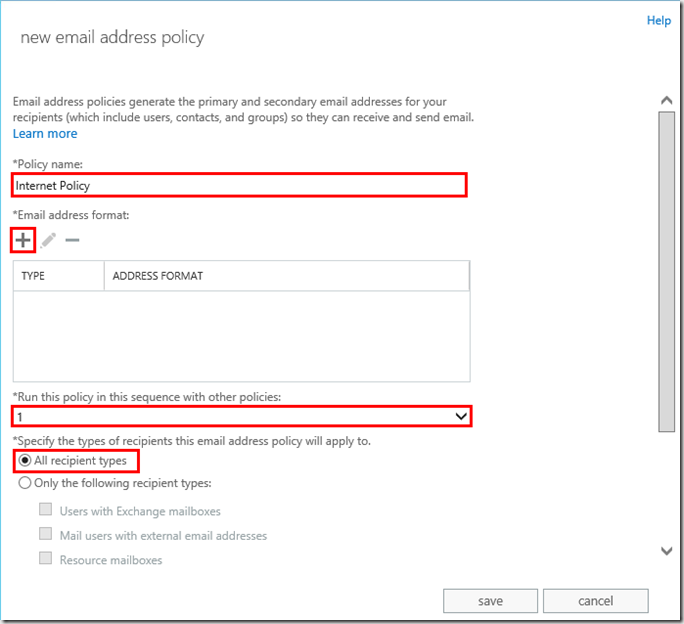Select the All recipient types option
Viewport: 684px width, 624px height.
pos(25,461)
